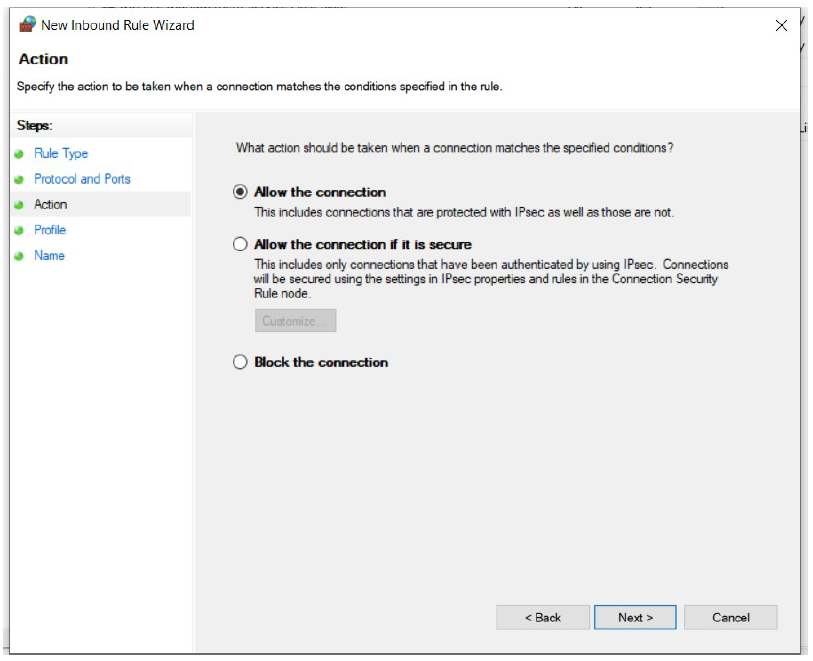Select the Block the connection option

pyautogui.click(x=240, y=362)
